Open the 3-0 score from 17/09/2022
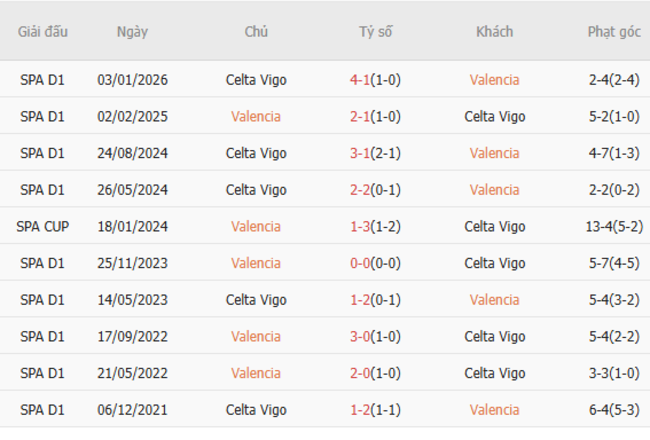 tap(362, 337)
